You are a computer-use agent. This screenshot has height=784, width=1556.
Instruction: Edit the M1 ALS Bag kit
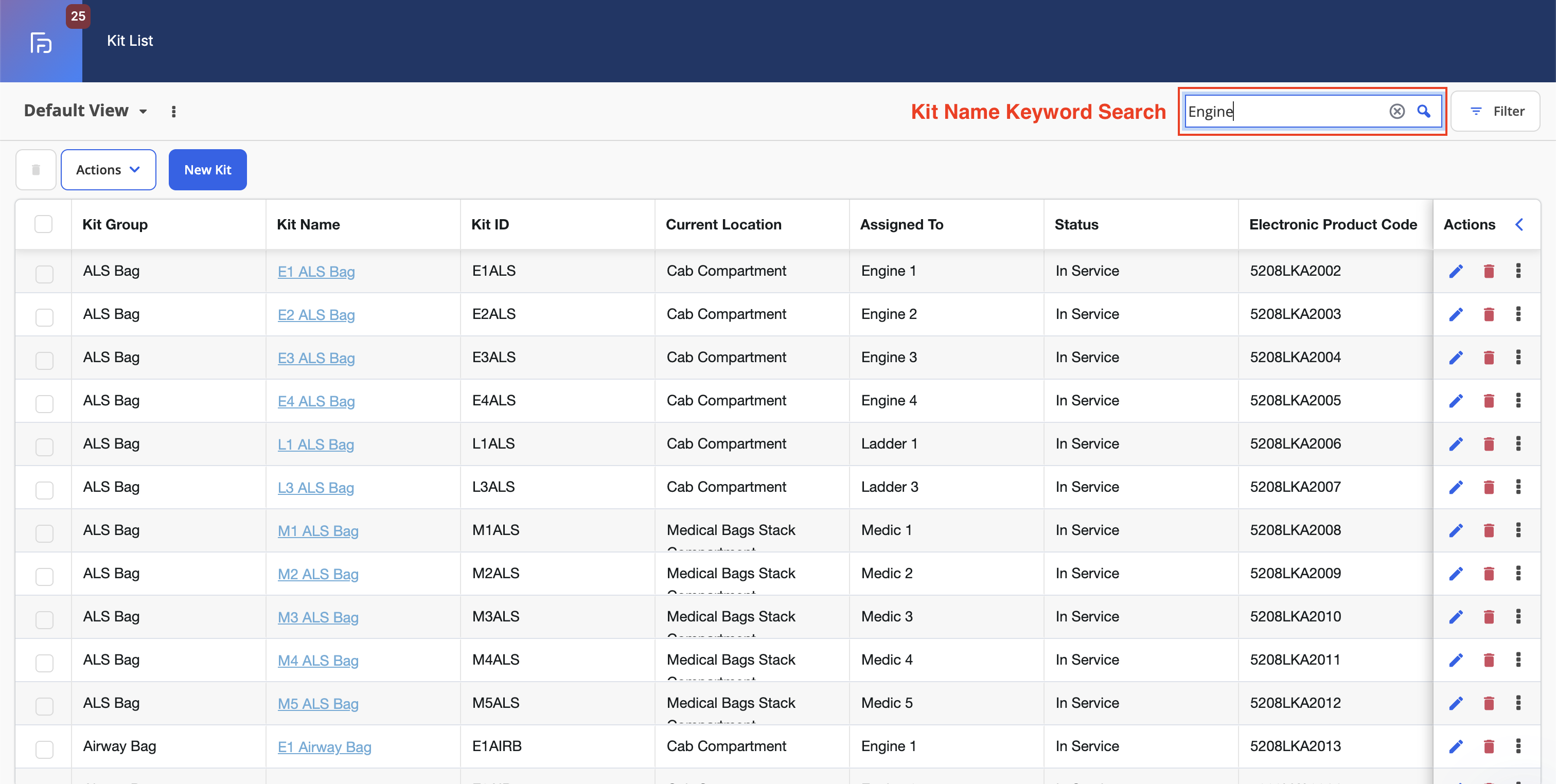pyautogui.click(x=1456, y=530)
